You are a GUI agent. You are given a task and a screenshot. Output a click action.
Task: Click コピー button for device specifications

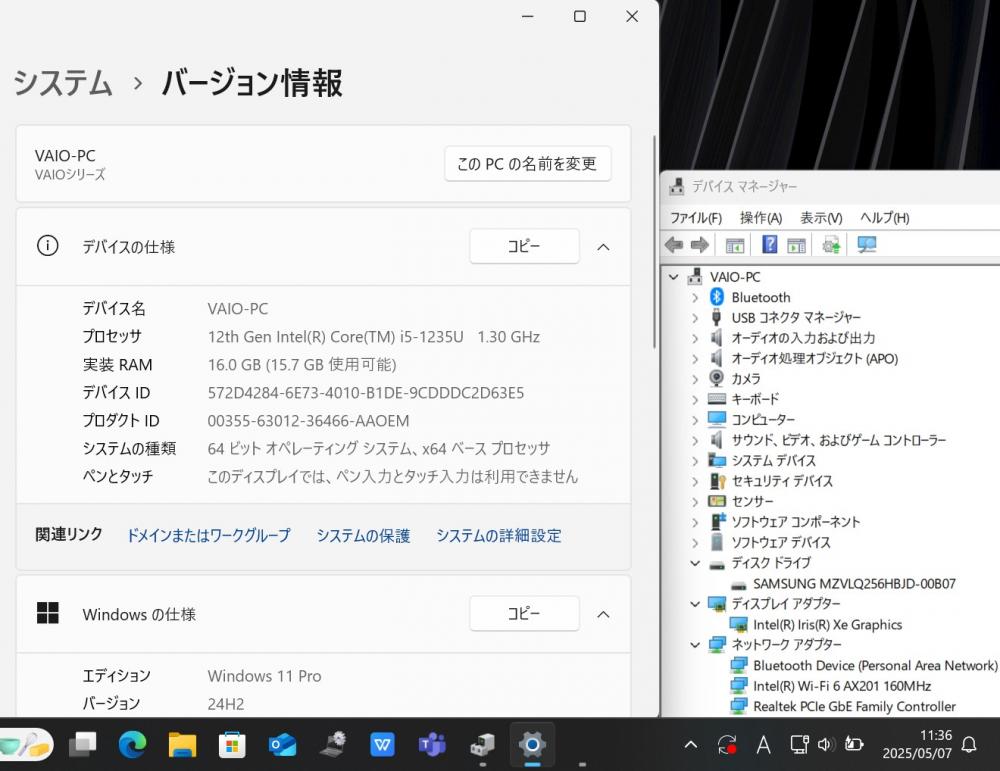524,246
